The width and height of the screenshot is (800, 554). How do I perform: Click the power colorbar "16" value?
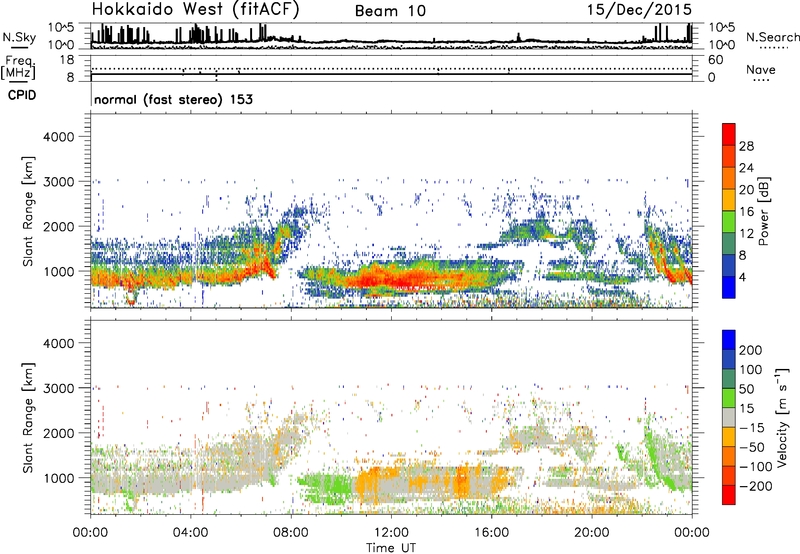[x=746, y=212]
